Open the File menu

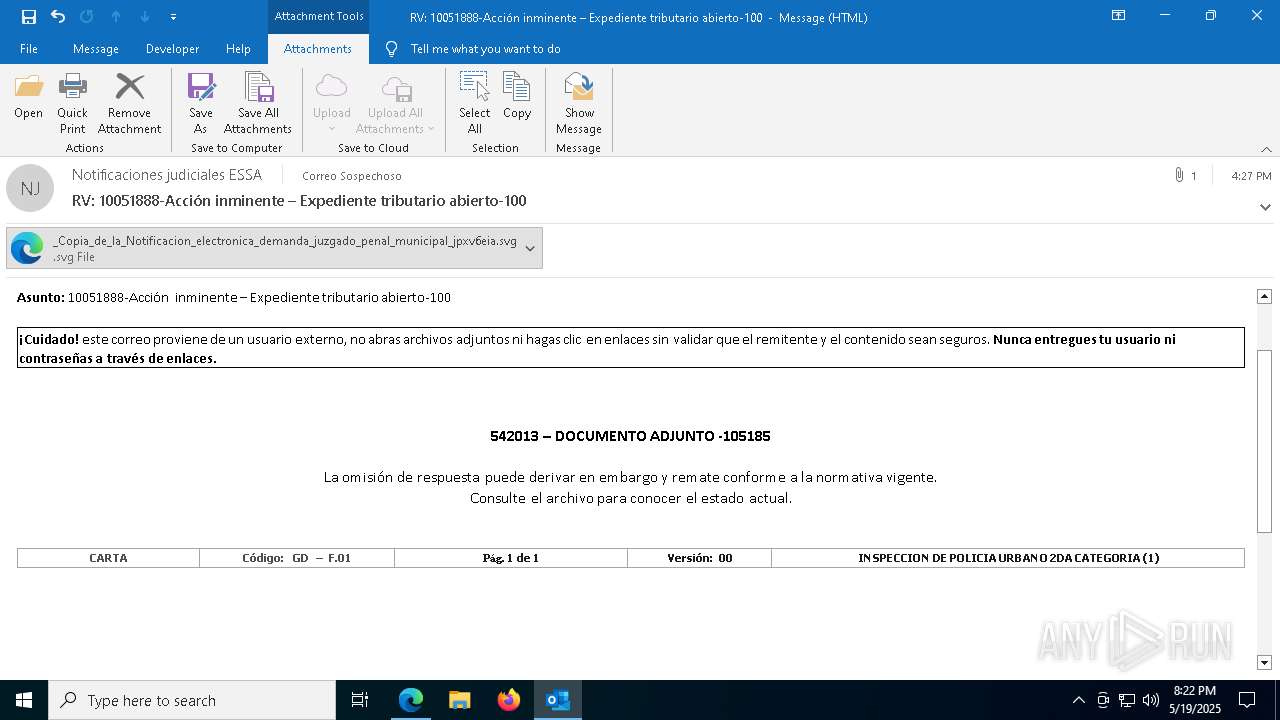(29, 49)
